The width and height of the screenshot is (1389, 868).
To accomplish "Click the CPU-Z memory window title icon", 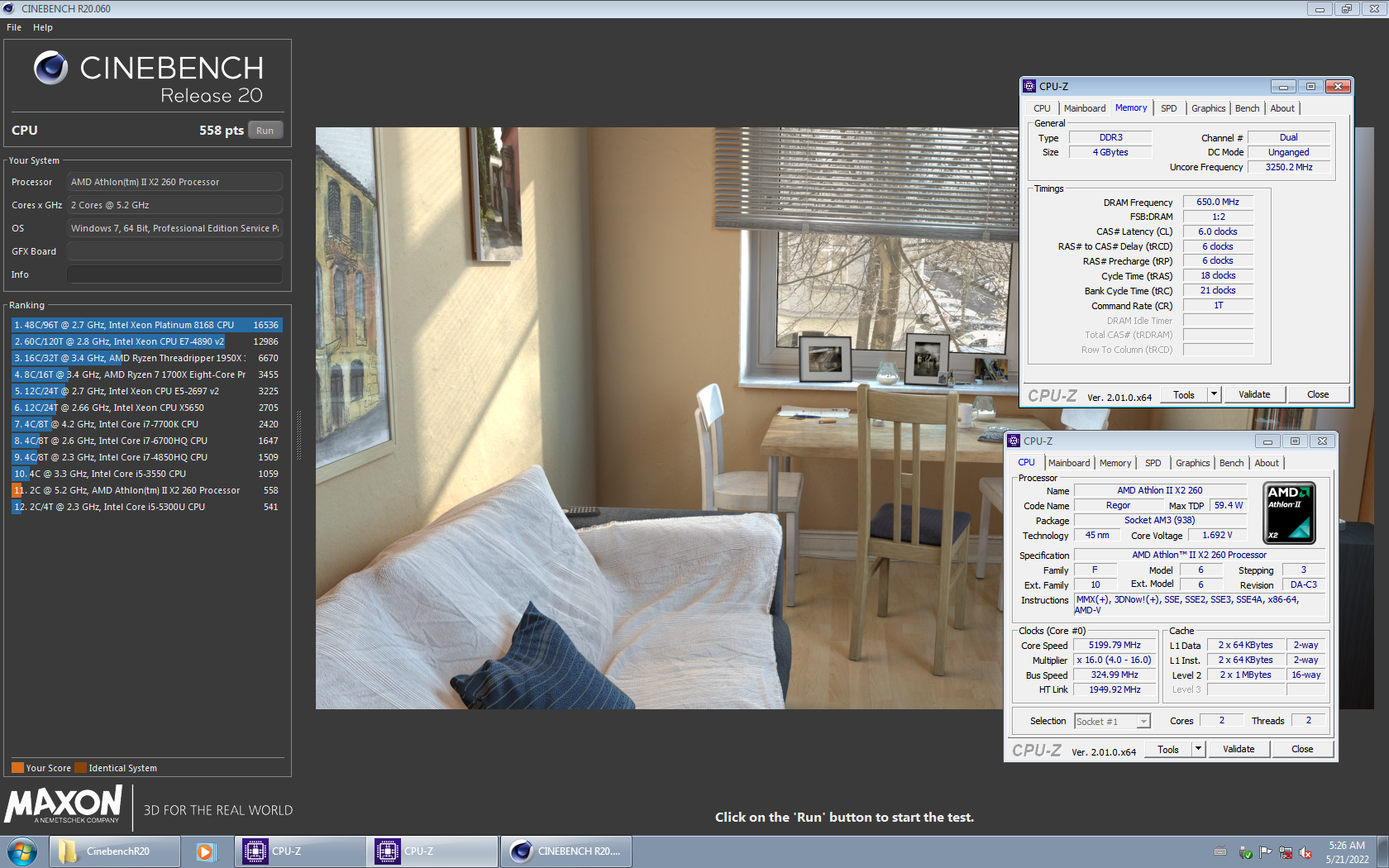I will pyautogui.click(x=1029, y=86).
